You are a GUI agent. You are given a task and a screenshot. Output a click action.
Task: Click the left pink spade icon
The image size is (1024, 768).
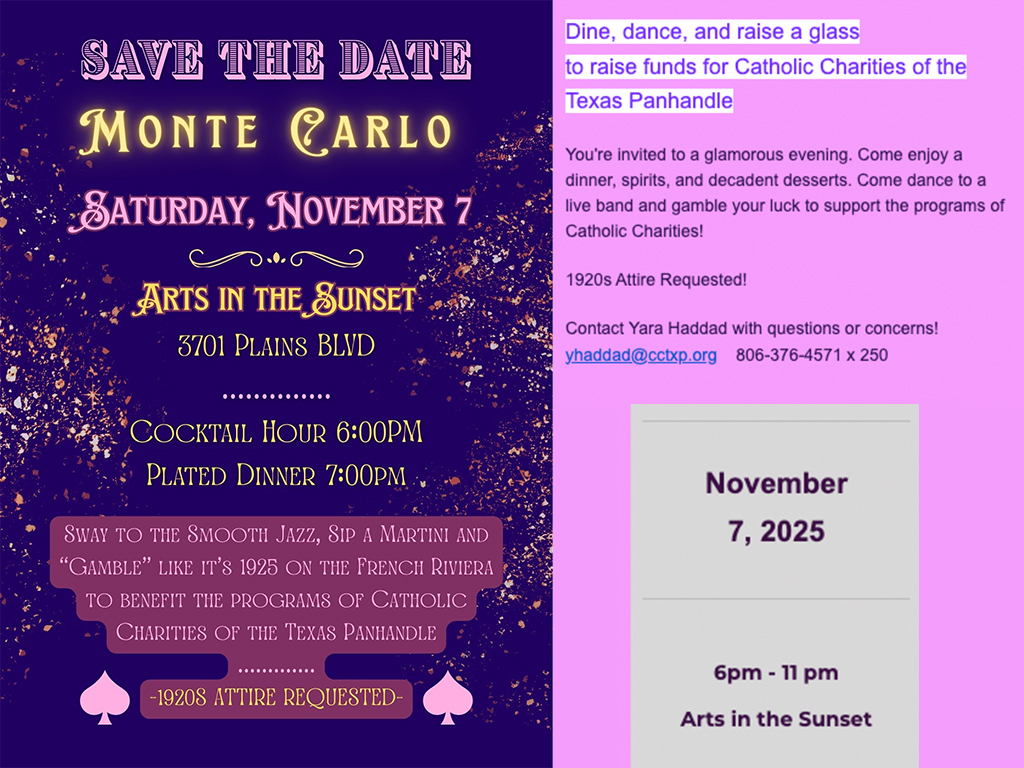click(104, 697)
